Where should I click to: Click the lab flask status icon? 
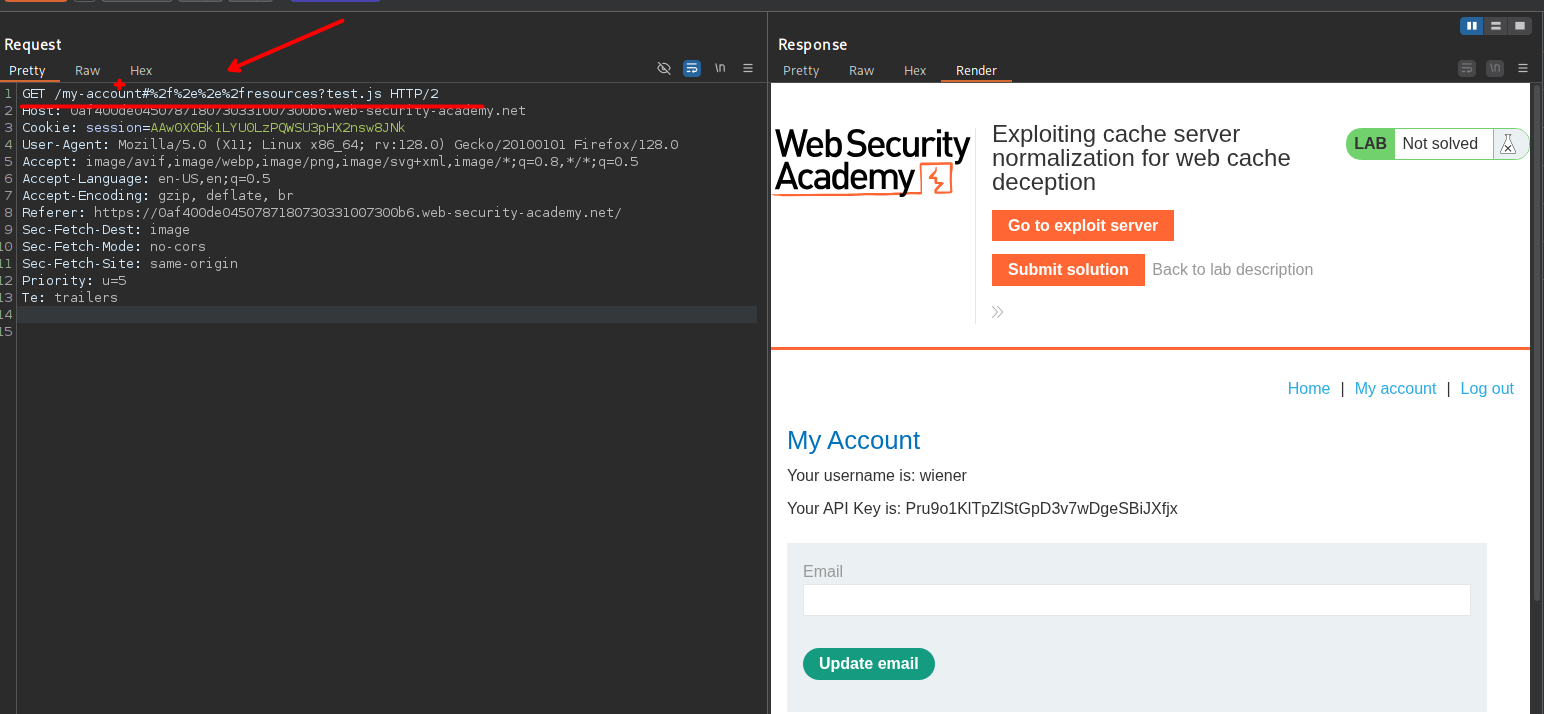[1508, 144]
